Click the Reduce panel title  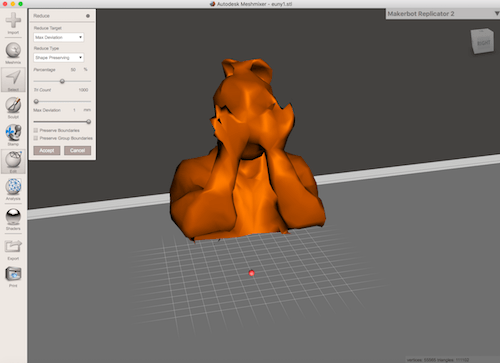click(x=41, y=16)
